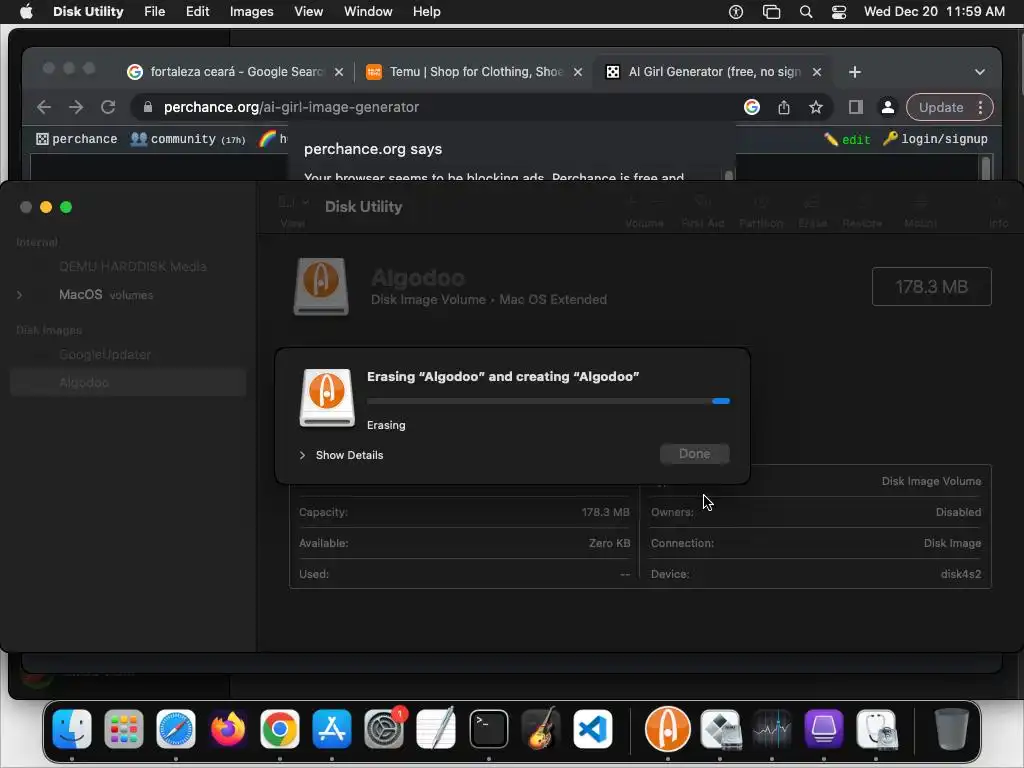1024x768 pixels.
Task: Open the App Store Dock icon
Action: [x=332, y=729]
